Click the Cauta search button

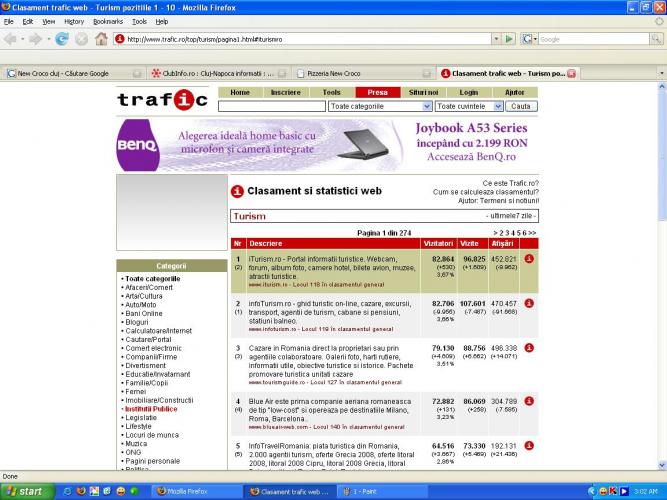coord(520,105)
